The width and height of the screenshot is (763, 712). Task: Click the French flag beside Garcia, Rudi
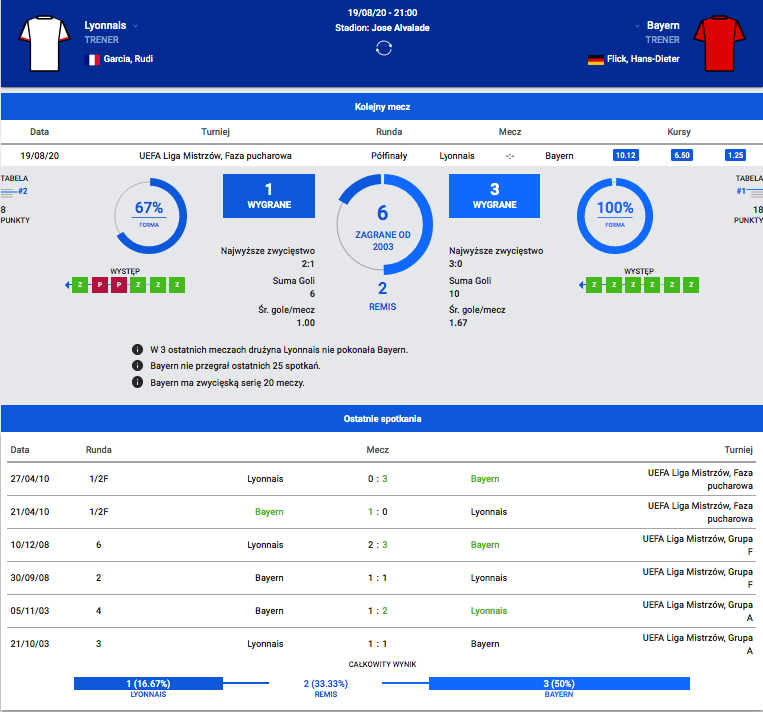click(x=94, y=59)
